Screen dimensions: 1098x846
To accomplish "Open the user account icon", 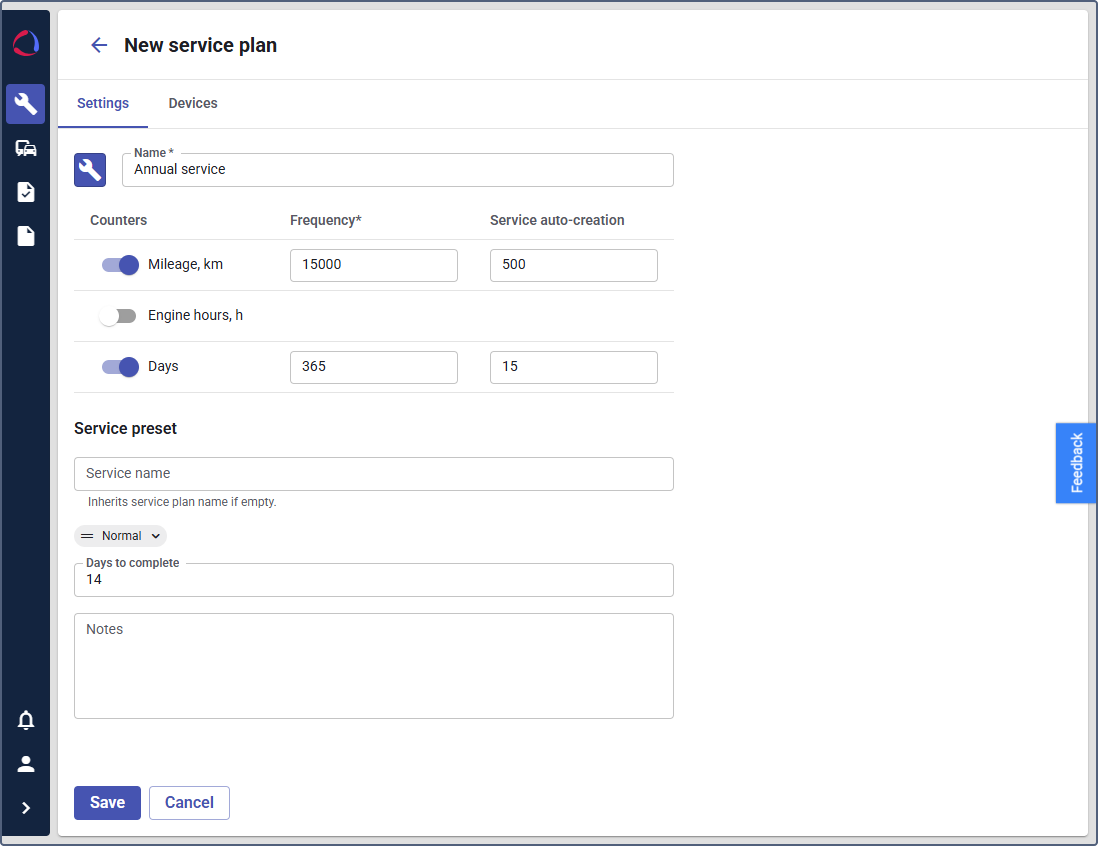I will coord(26,764).
